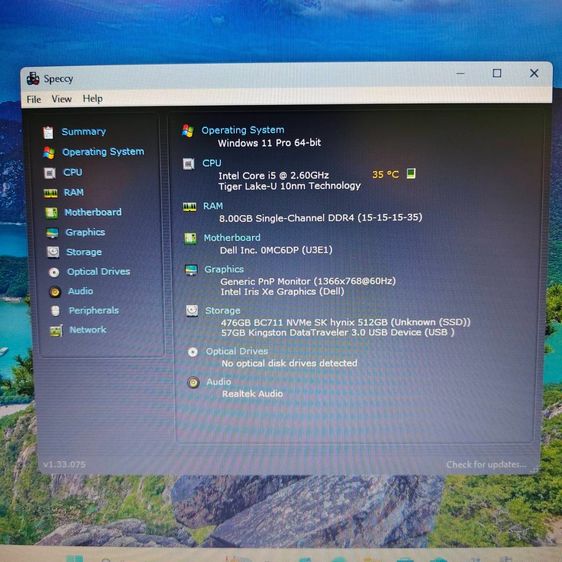Select RAM in the sidebar list
The width and height of the screenshot is (562, 562).
pyautogui.click(x=74, y=192)
